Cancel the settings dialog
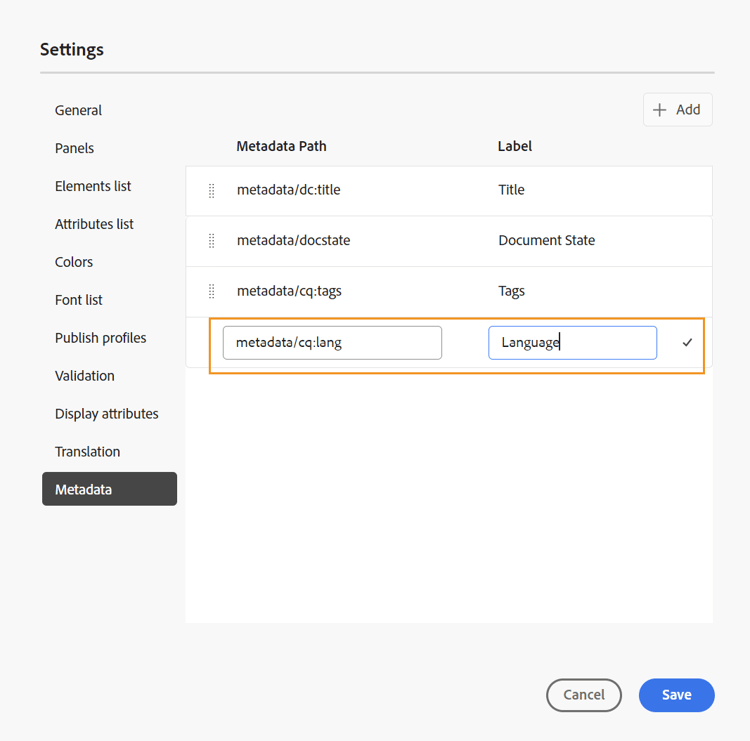This screenshot has width=750, height=741. (584, 695)
